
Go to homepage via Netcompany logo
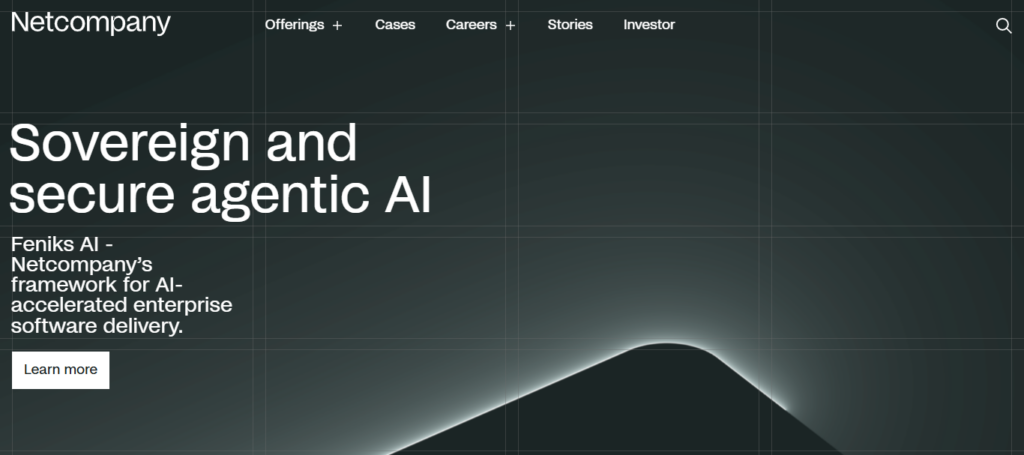91,24
